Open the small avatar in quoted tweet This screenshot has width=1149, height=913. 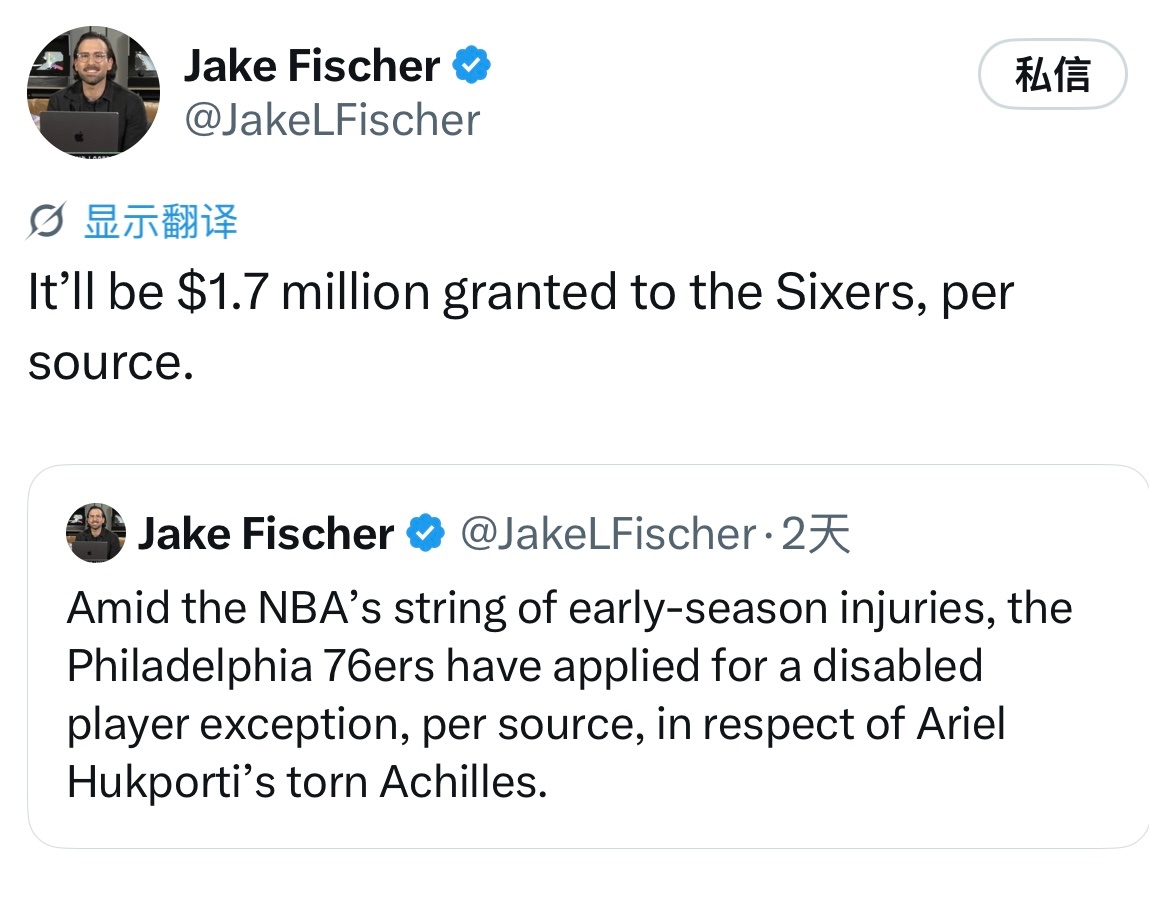[x=96, y=533]
